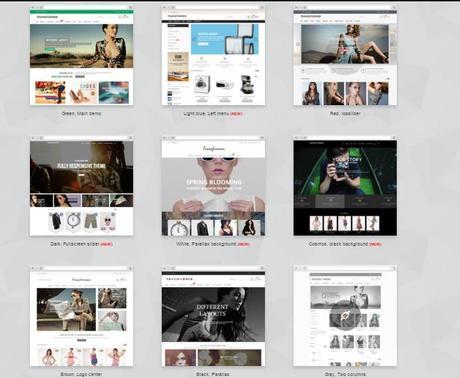Click the 'Light blue, Left menu' caption
This screenshot has height=378, width=460.
(213, 114)
